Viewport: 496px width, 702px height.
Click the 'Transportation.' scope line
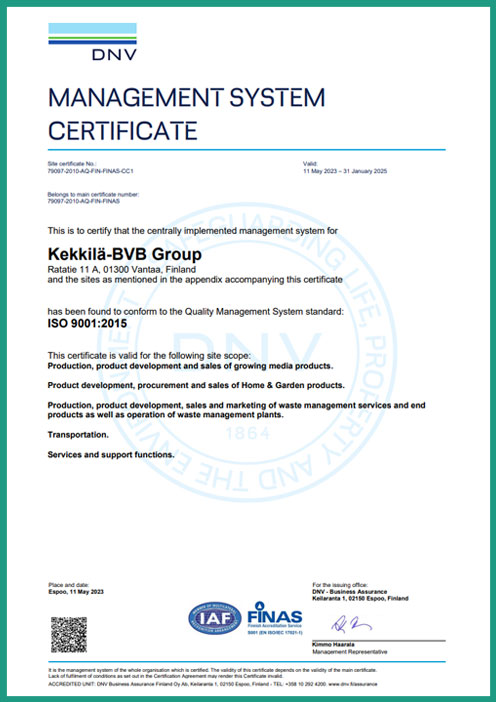coord(78,435)
